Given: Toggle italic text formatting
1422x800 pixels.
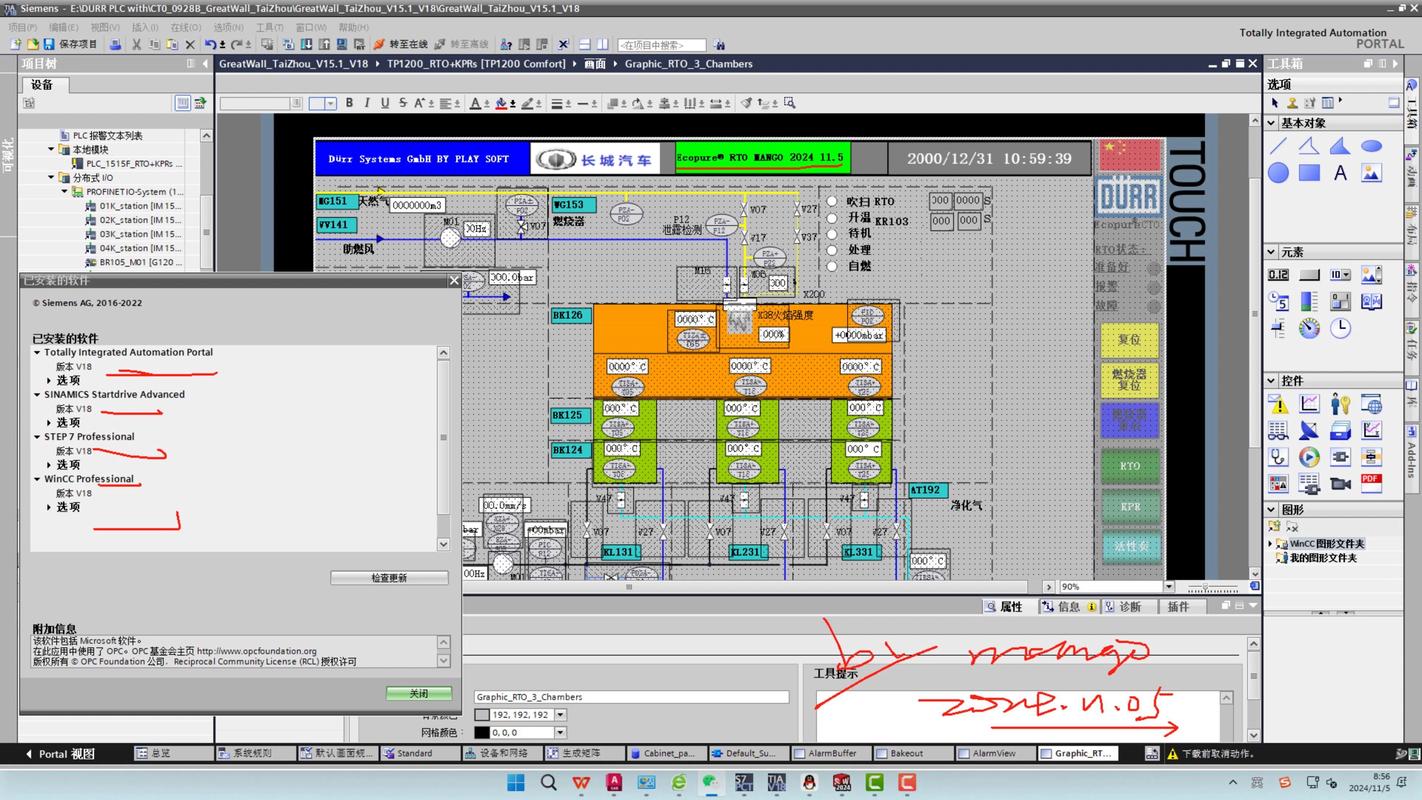Looking at the screenshot, I should pyautogui.click(x=367, y=103).
